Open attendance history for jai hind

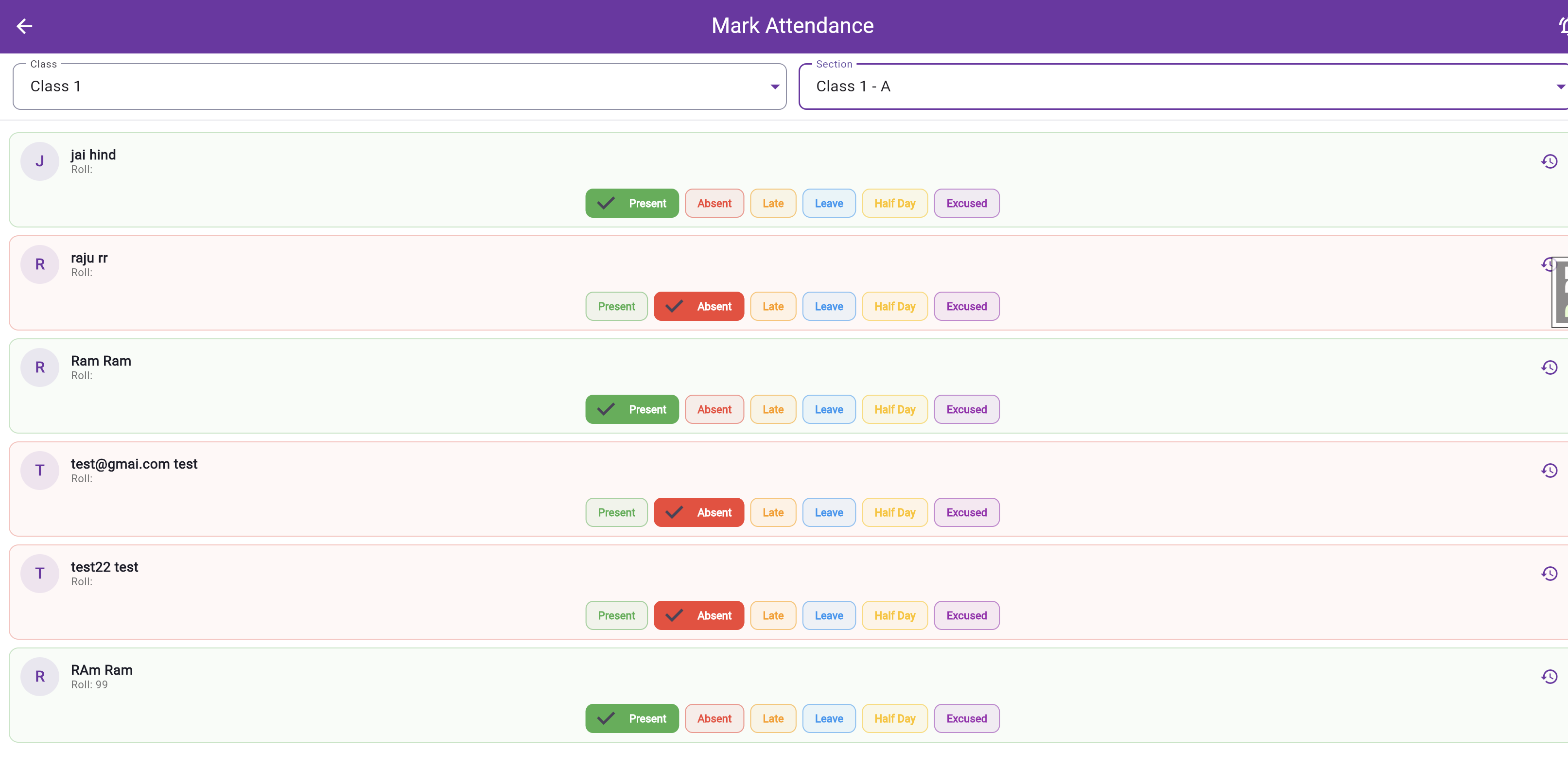(x=1549, y=161)
